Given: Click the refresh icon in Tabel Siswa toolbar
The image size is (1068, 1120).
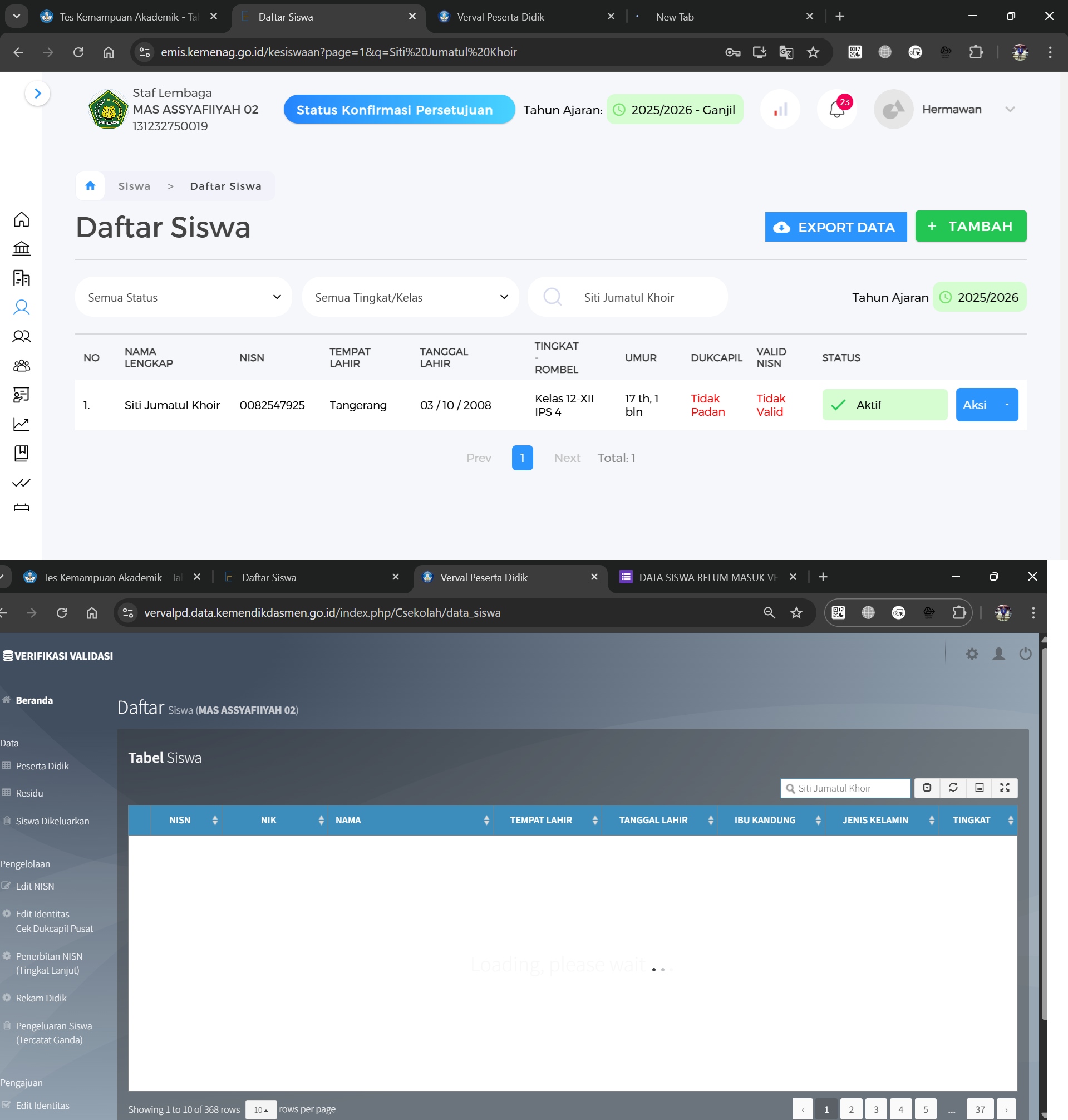Looking at the screenshot, I should pos(953,788).
